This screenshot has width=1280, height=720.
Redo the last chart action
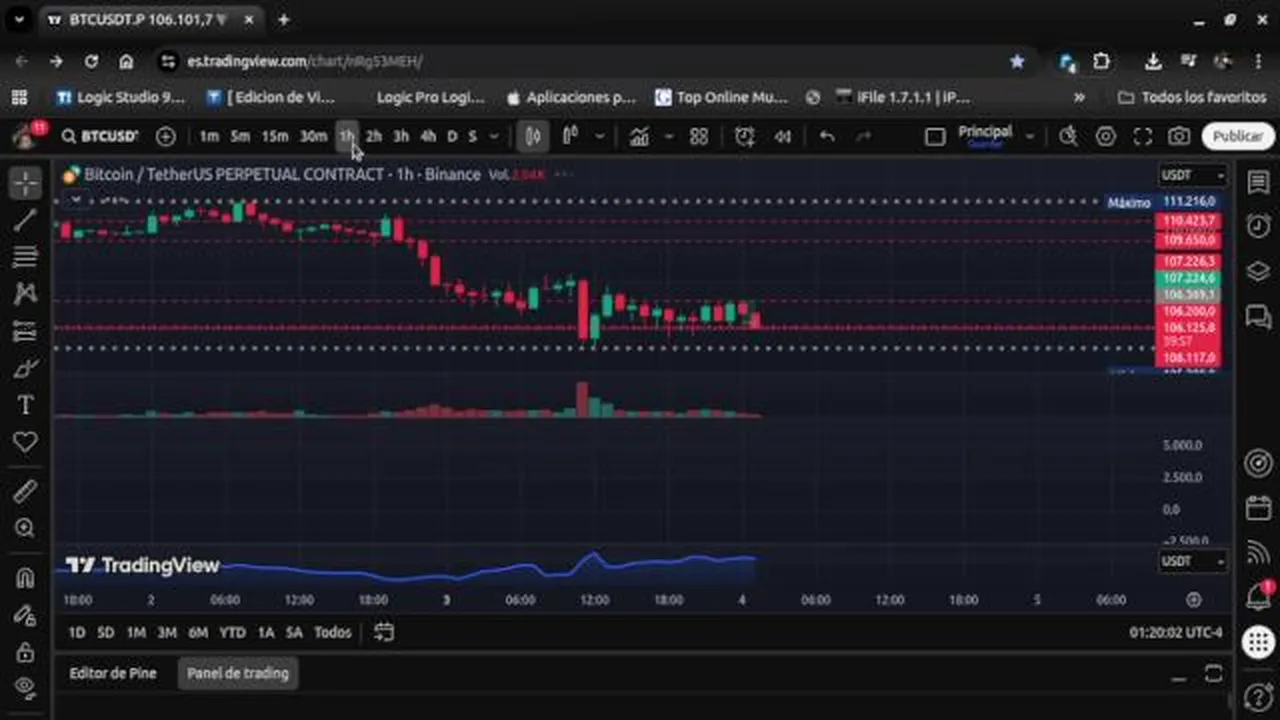tap(864, 136)
